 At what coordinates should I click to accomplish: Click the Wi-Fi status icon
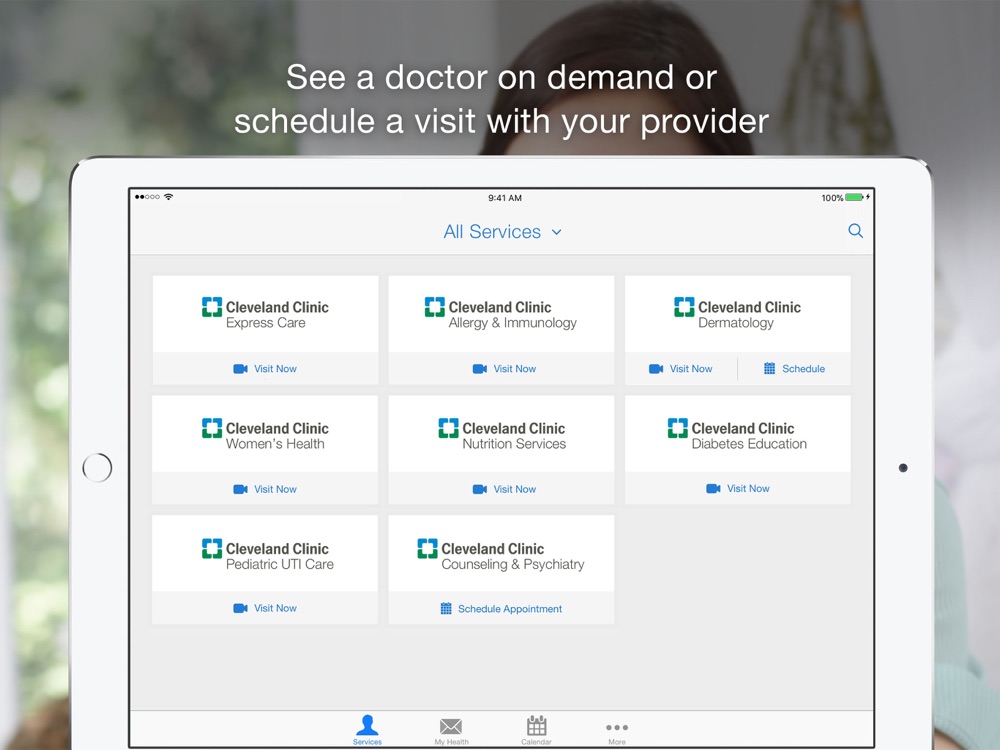[x=168, y=196]
